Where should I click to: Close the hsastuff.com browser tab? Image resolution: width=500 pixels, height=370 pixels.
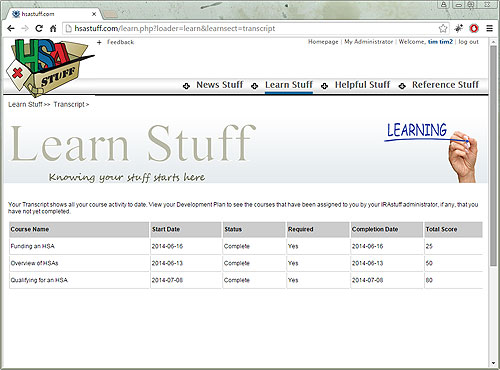[94, 14]
